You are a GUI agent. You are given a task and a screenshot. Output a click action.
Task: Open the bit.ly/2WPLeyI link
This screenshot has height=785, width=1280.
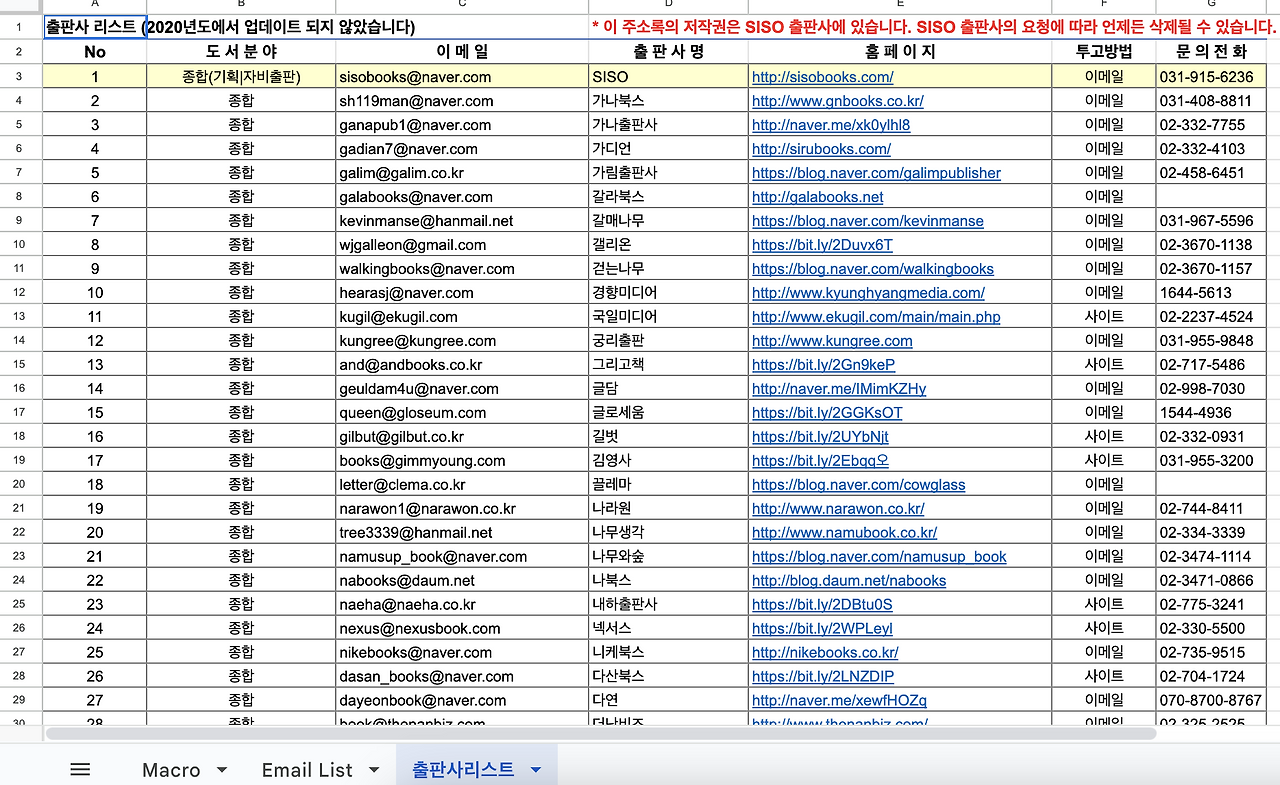point(822,629)
